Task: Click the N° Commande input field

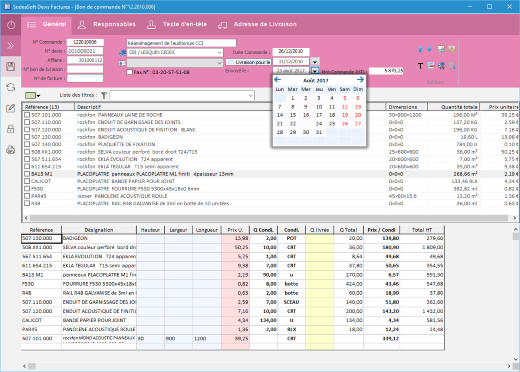Action: tap(85, 42)
